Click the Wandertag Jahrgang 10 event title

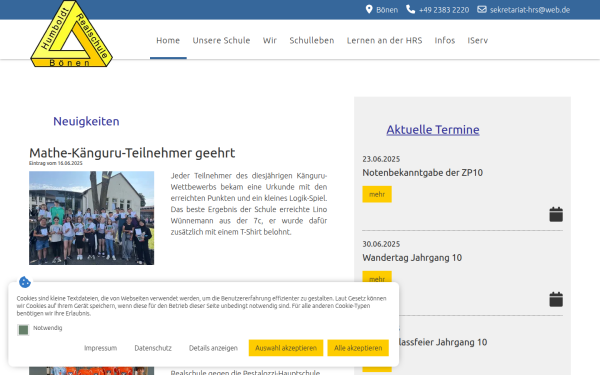[x=412, y=258]
